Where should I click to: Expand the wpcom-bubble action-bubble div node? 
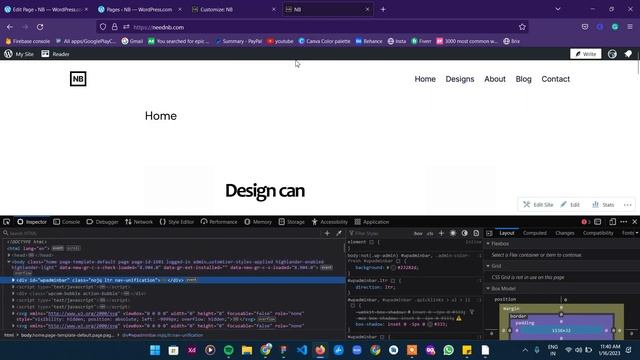click(13, 293)
